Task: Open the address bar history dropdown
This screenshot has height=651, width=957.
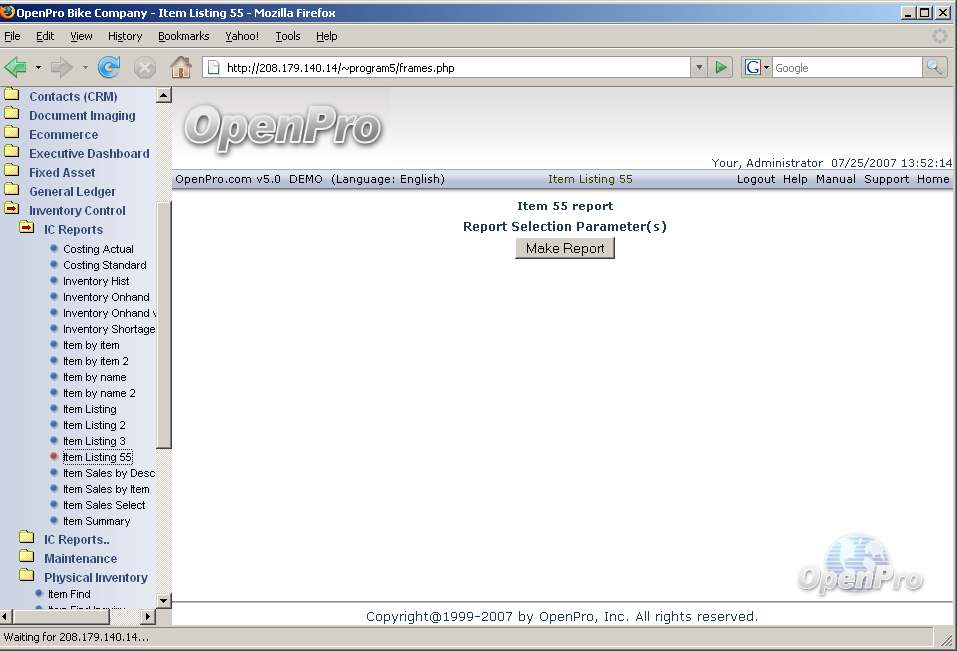Action: coord(698,67)
